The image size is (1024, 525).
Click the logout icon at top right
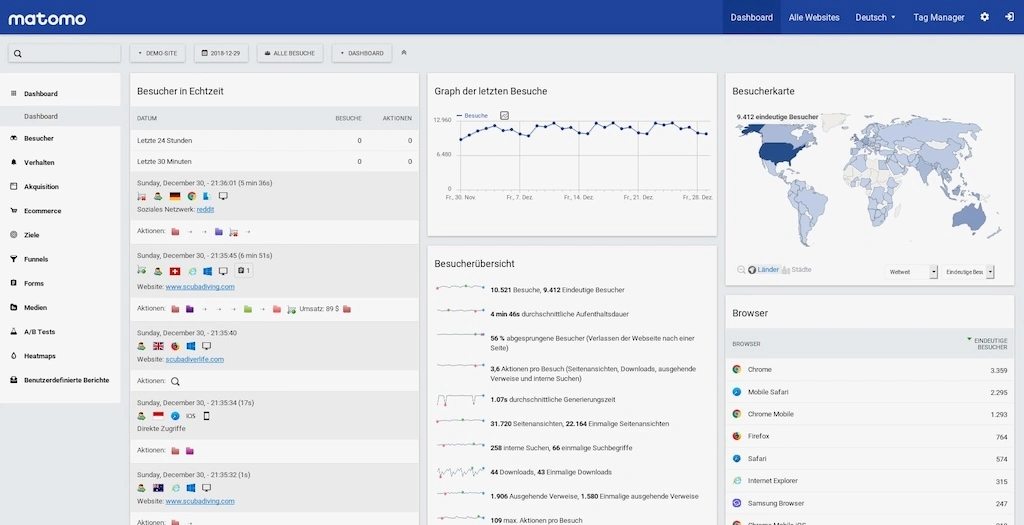1009,17
